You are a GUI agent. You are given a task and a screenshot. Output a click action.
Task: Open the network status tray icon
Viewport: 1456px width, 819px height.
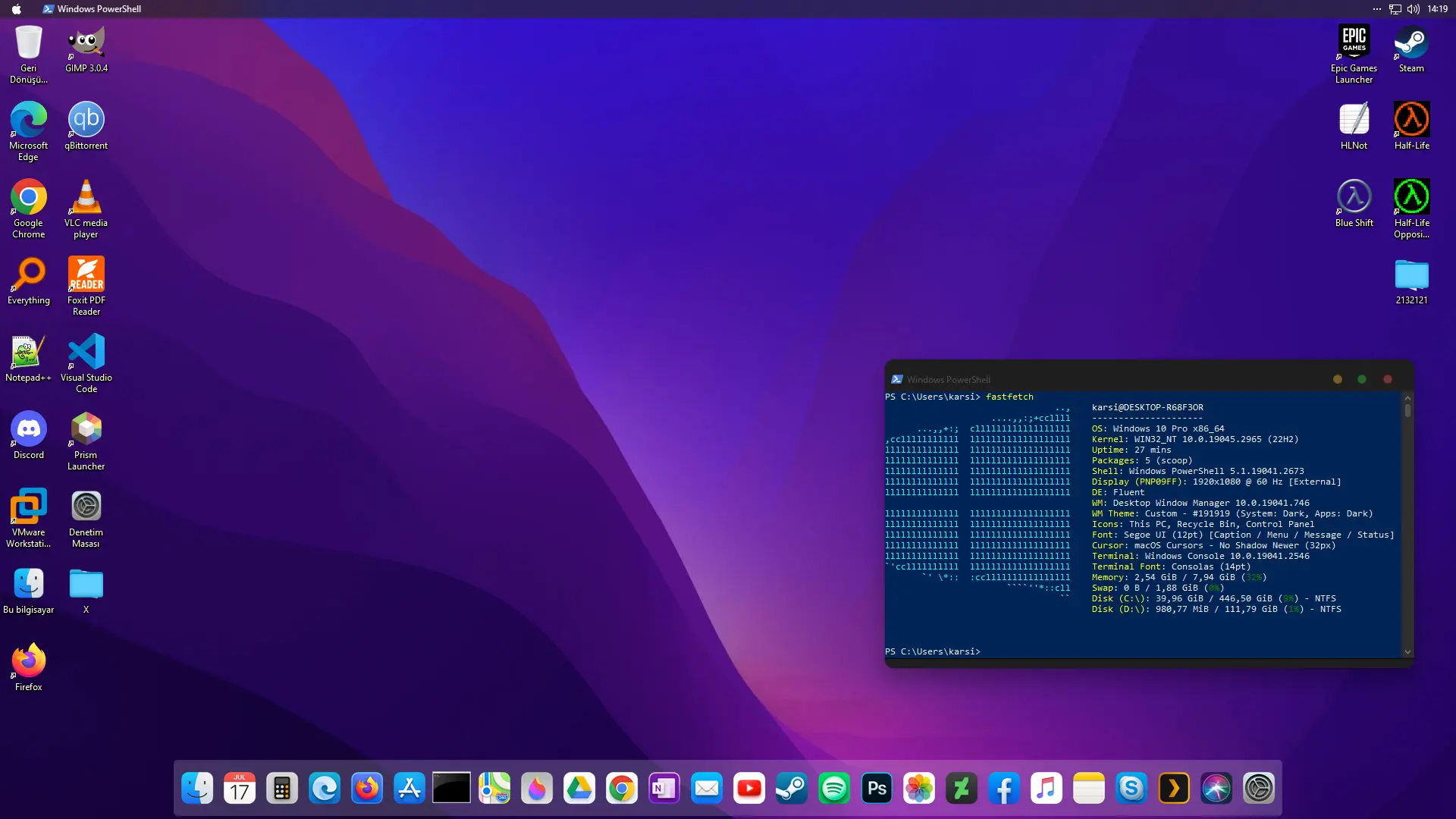point(1395,9)
